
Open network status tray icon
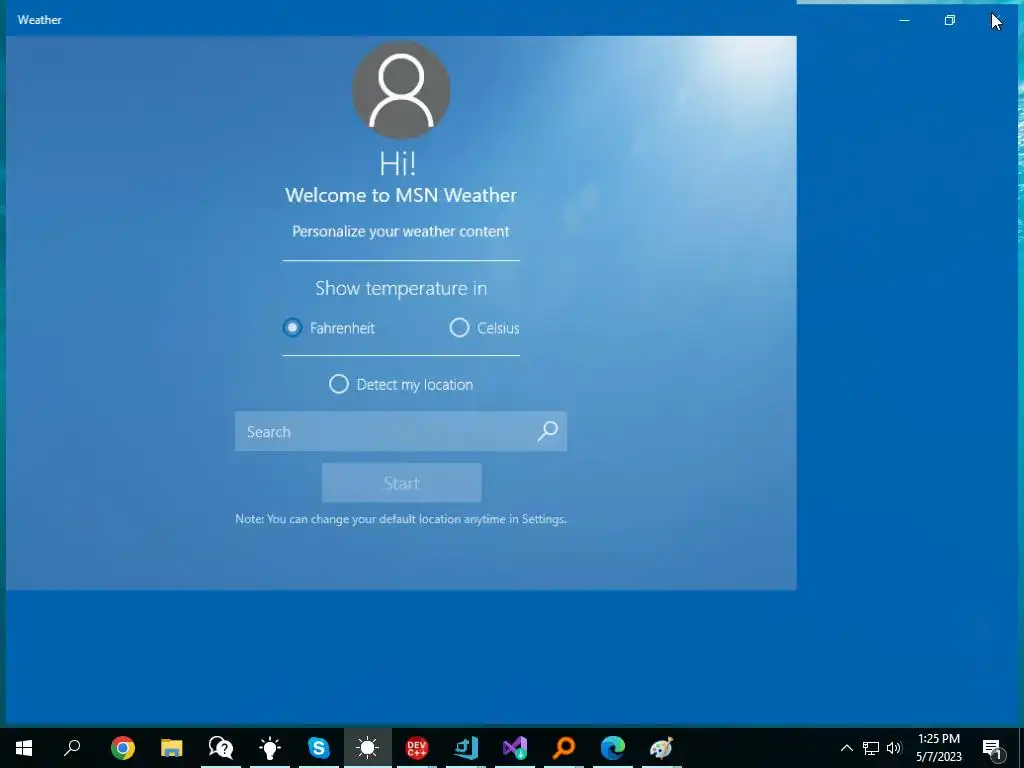[x=871, y=748]
